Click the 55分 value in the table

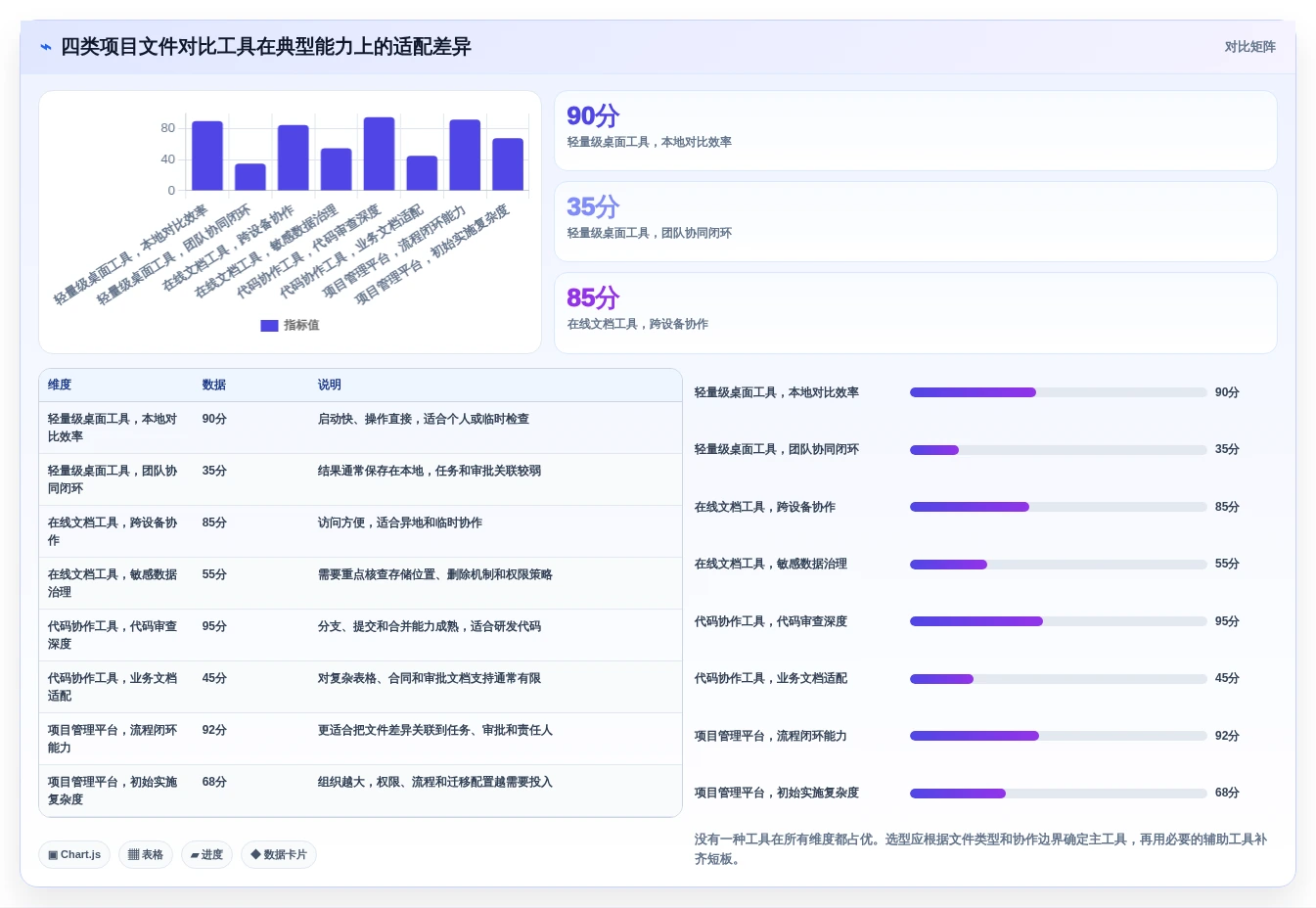pos(214,574)
